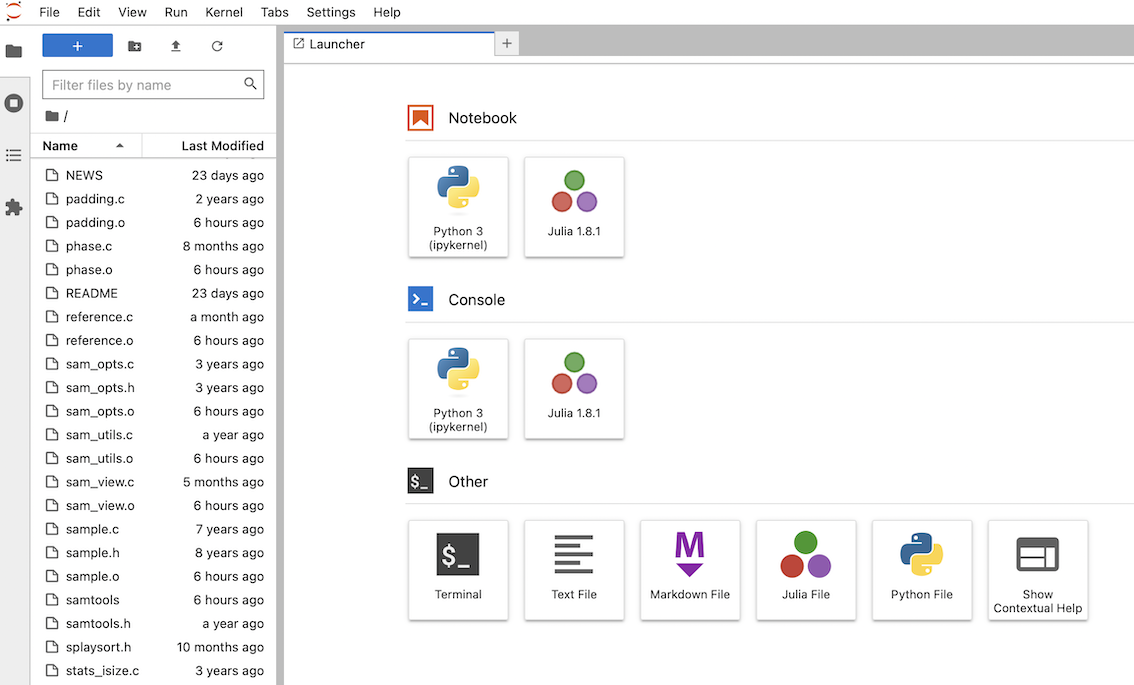Select padding.c in file list
This screenshot has height=685, width=1134.
pyautogui.click(x=153, y=199)
